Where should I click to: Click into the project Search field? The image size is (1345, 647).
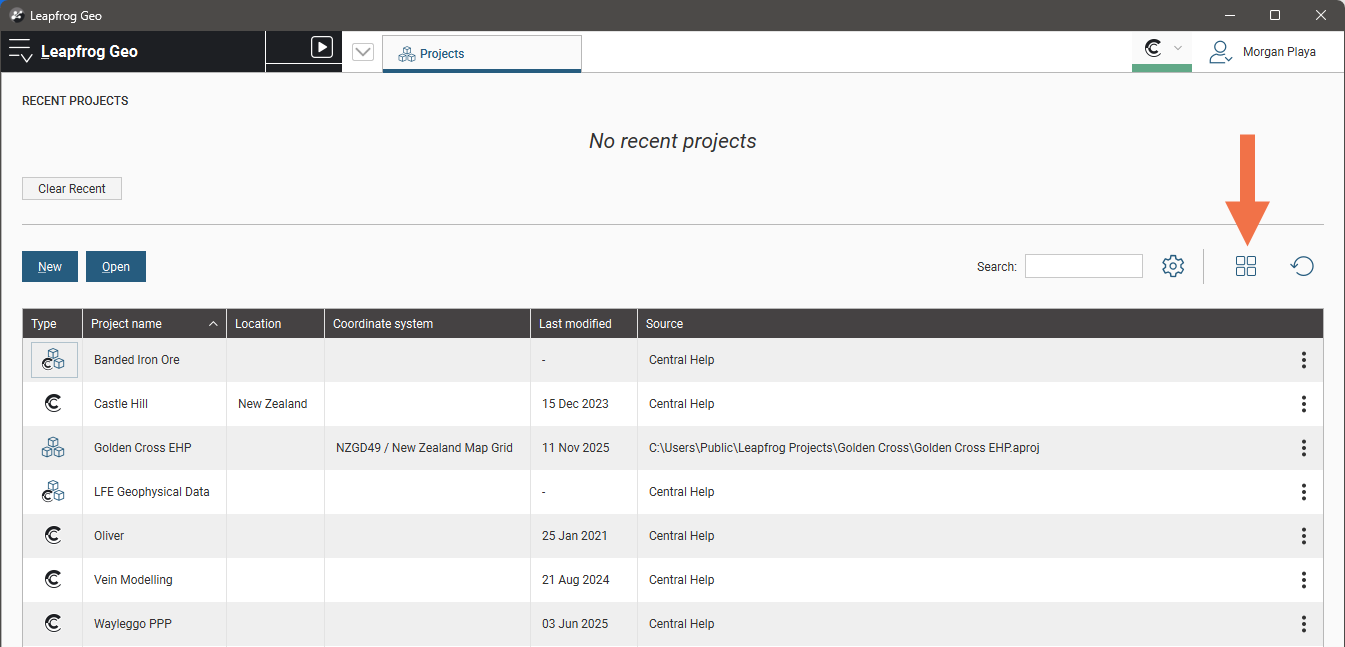click(1083, 266)
